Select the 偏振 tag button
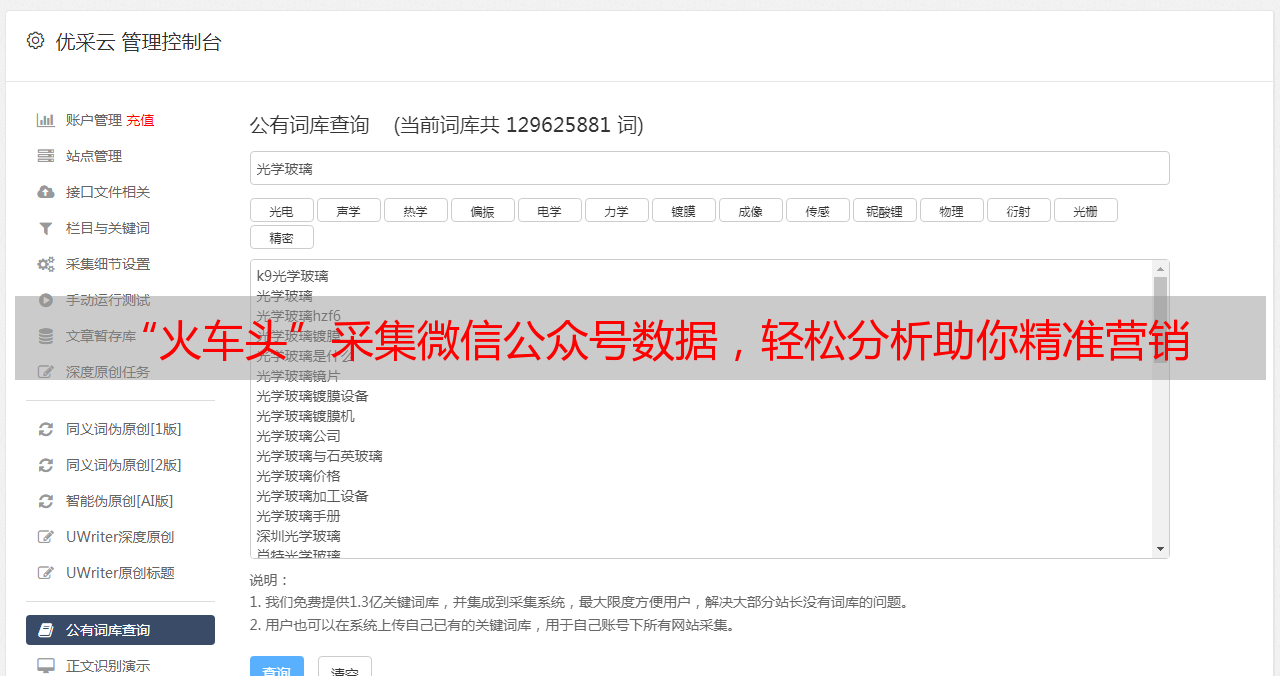 click(x=482, y=211)
